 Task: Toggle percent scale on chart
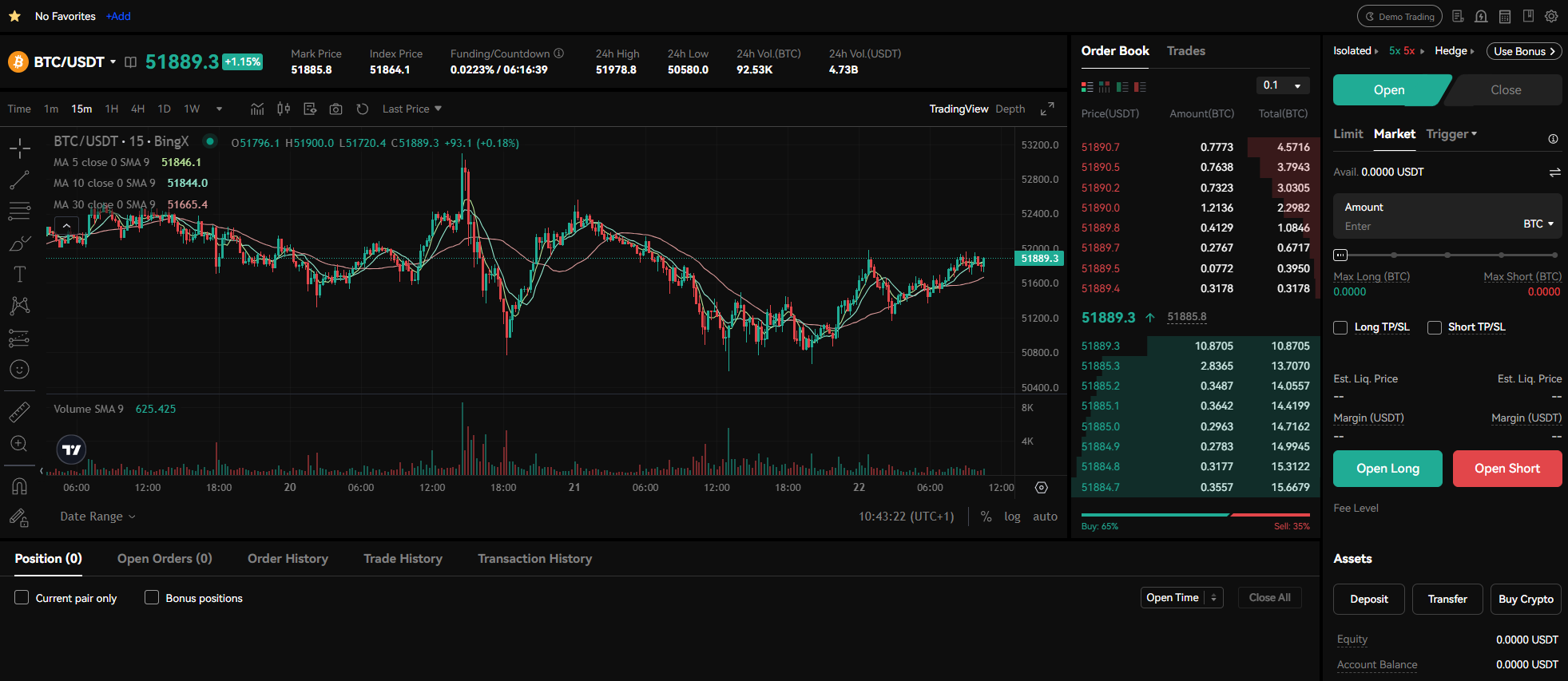[986, 517]
